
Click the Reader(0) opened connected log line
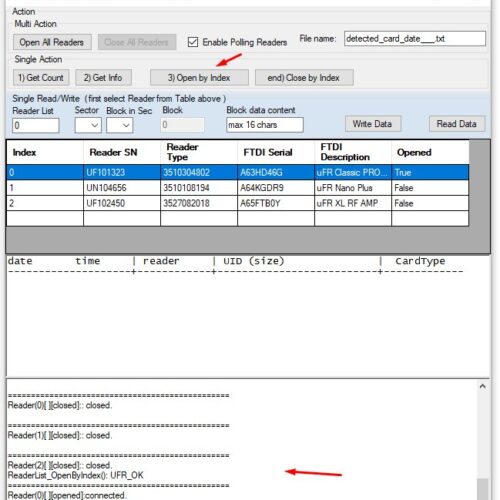click(67, 495)
